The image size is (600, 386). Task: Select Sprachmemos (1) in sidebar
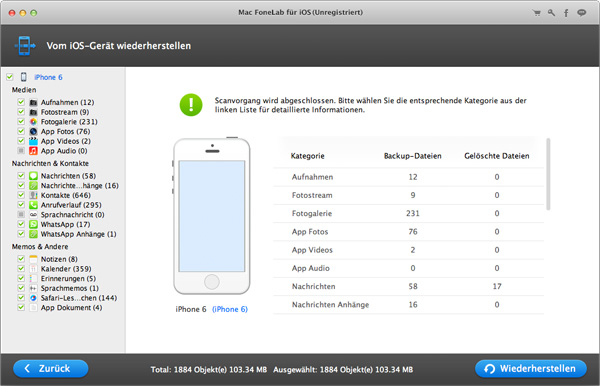tap(70, 288)
